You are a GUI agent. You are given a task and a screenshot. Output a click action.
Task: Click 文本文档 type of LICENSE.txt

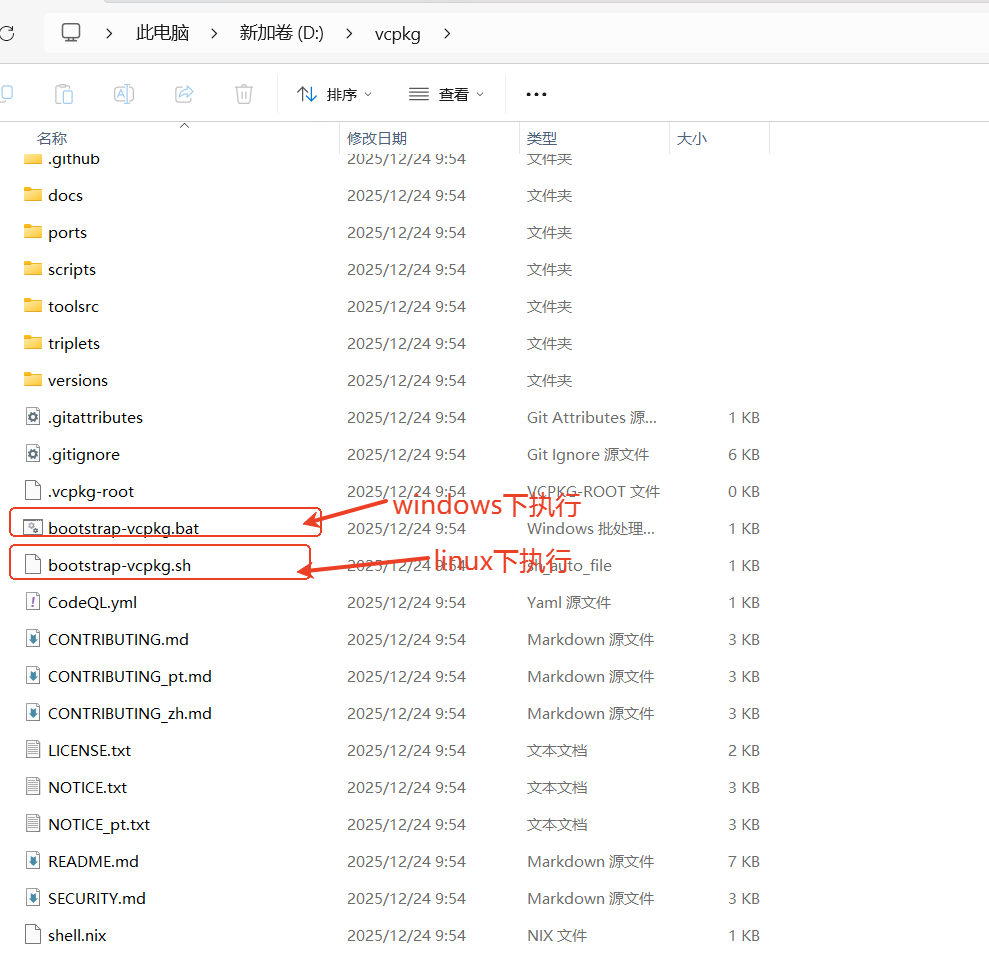[557, 751]
